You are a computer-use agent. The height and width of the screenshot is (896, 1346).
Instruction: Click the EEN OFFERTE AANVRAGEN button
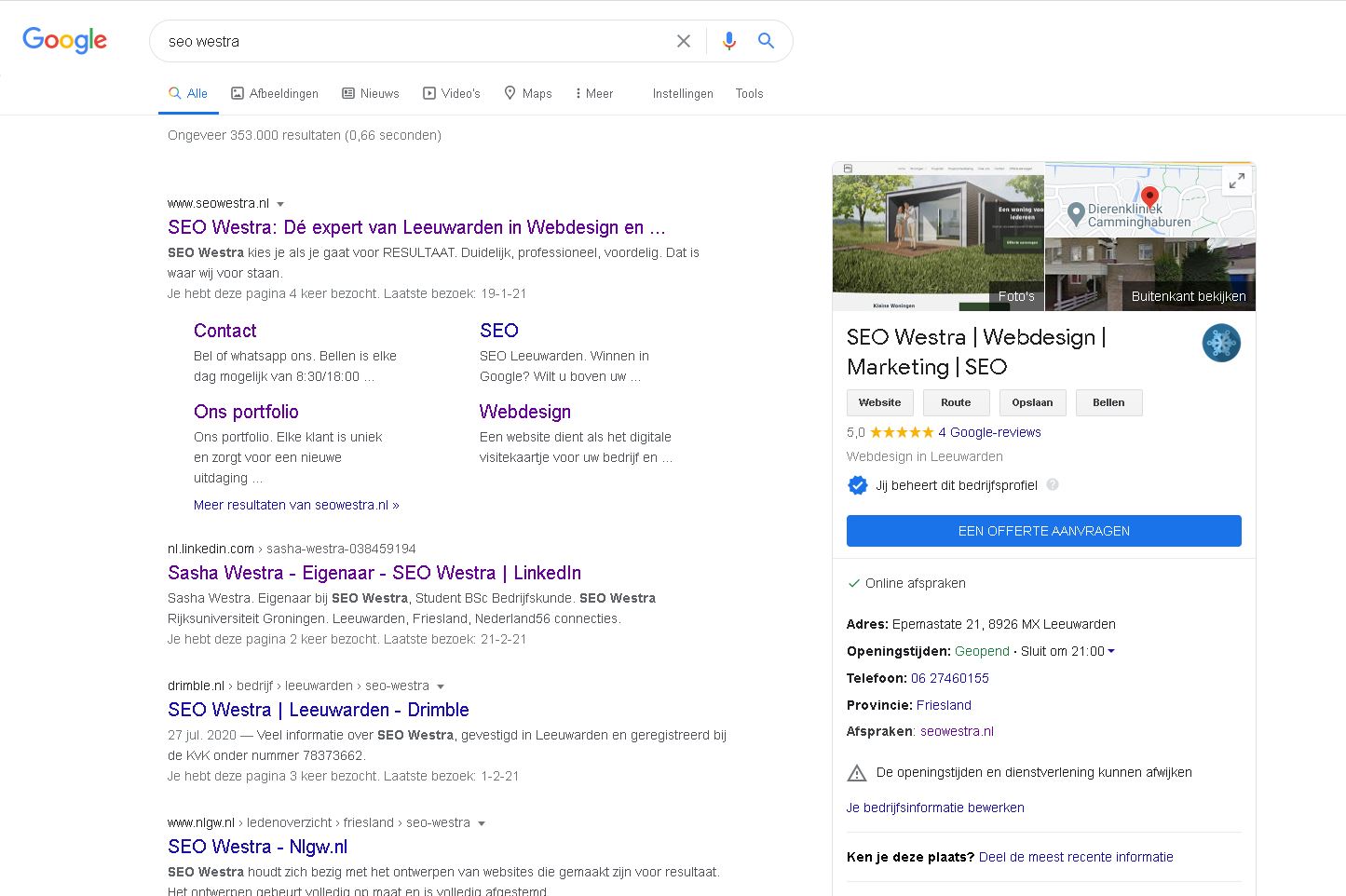pyautogui.click(x=1043, y=531)
